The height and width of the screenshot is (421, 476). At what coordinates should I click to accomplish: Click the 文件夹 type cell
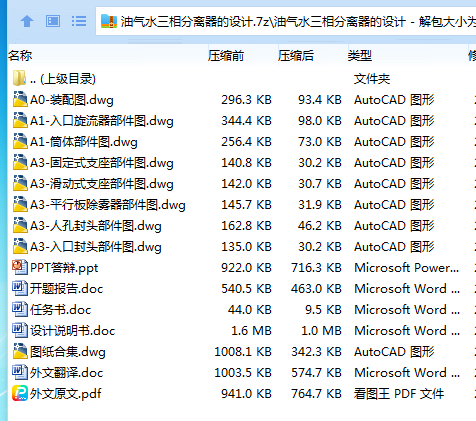372,79
